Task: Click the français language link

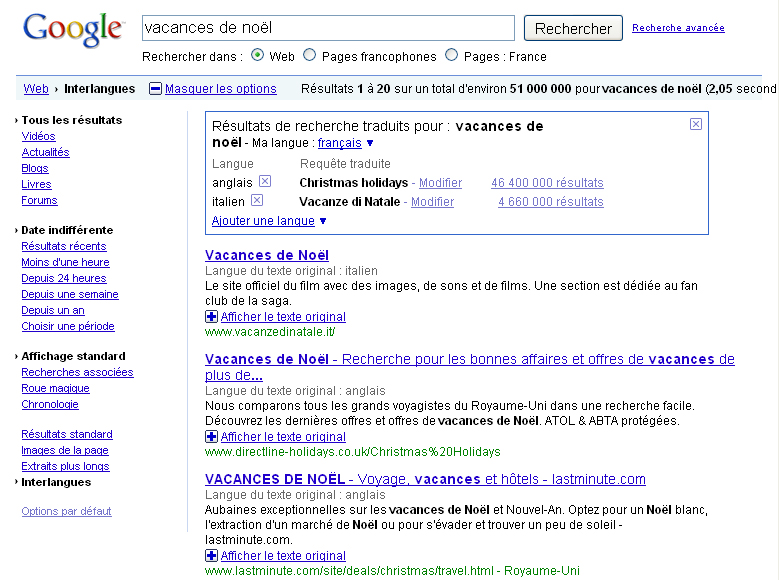Action: pyautogui.click(x=340, y=143)
